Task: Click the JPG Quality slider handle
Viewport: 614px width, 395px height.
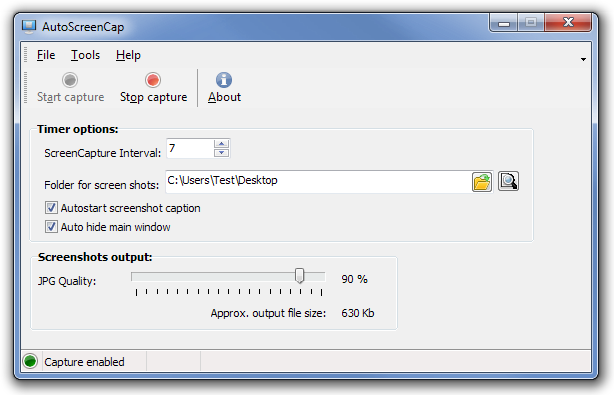Action: 300,276
